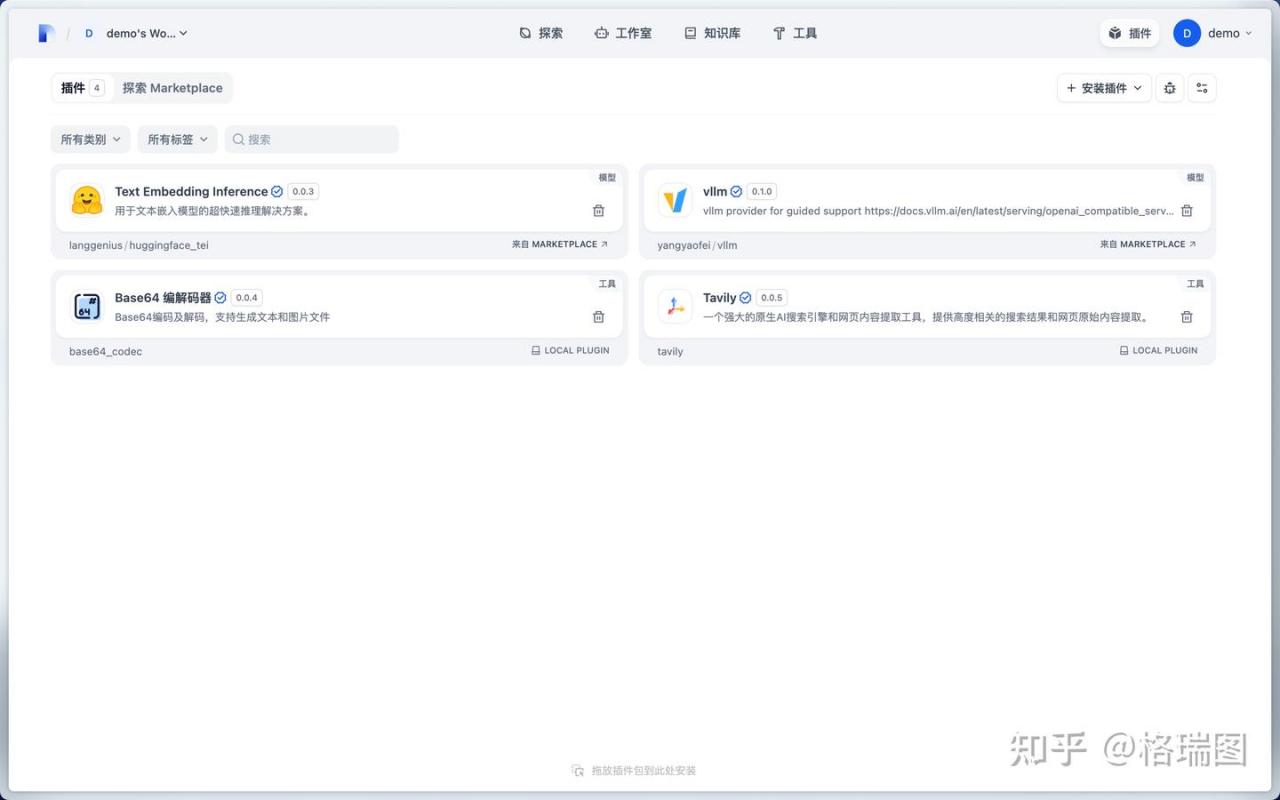Click verified badge next to Tavily

[x=745, y=297]
